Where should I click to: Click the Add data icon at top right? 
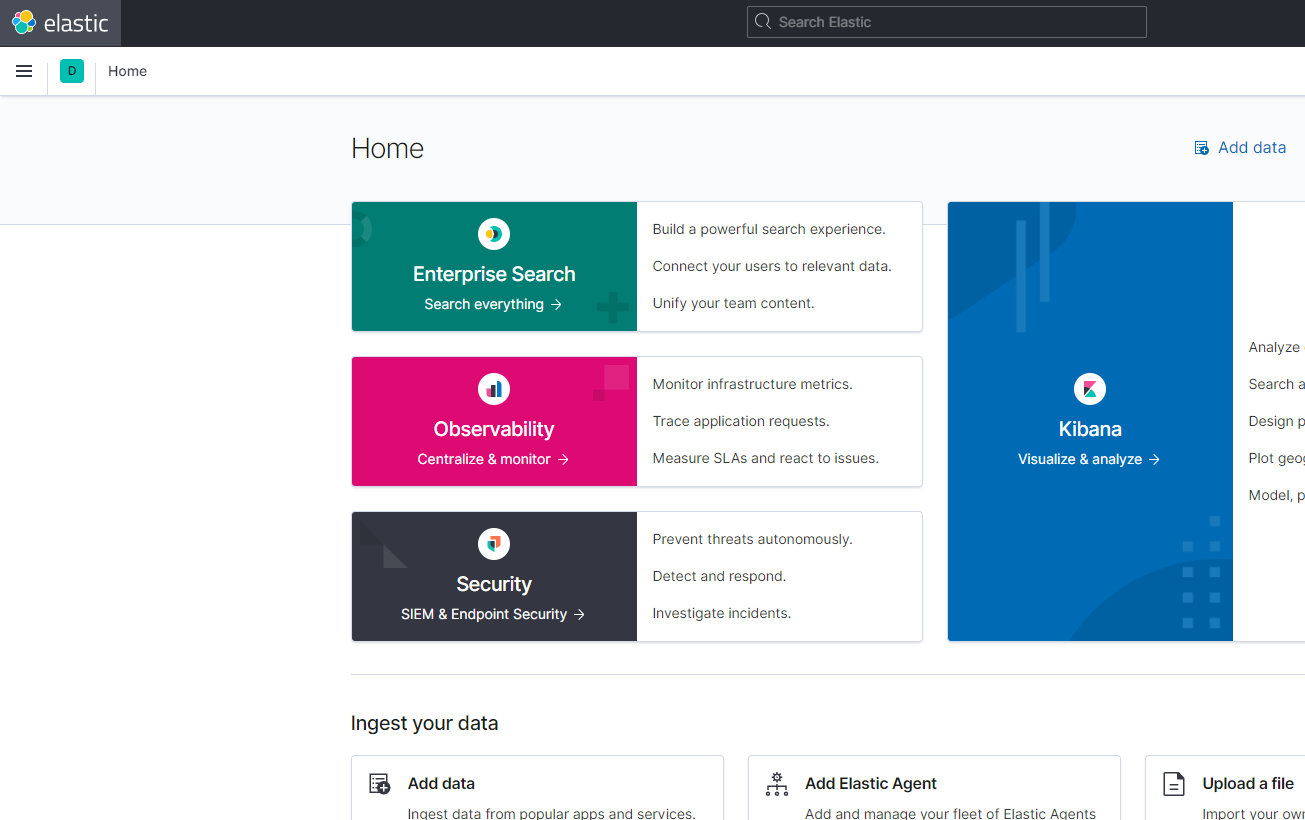click(1202, 148)
